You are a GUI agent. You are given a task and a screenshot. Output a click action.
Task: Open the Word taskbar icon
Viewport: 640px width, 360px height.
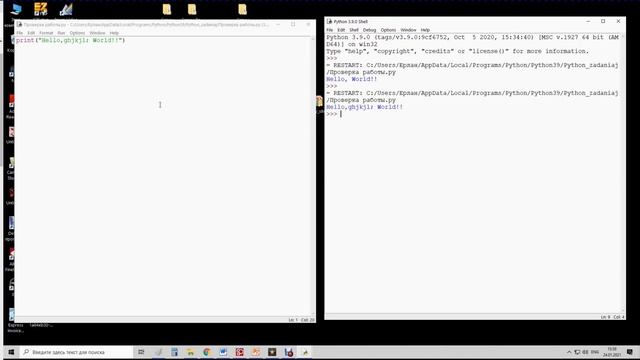click(223, 352)
